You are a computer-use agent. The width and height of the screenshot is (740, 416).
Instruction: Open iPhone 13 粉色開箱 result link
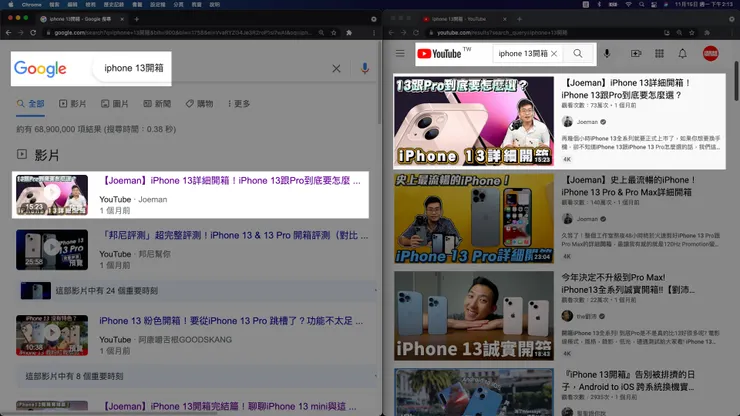231,321
